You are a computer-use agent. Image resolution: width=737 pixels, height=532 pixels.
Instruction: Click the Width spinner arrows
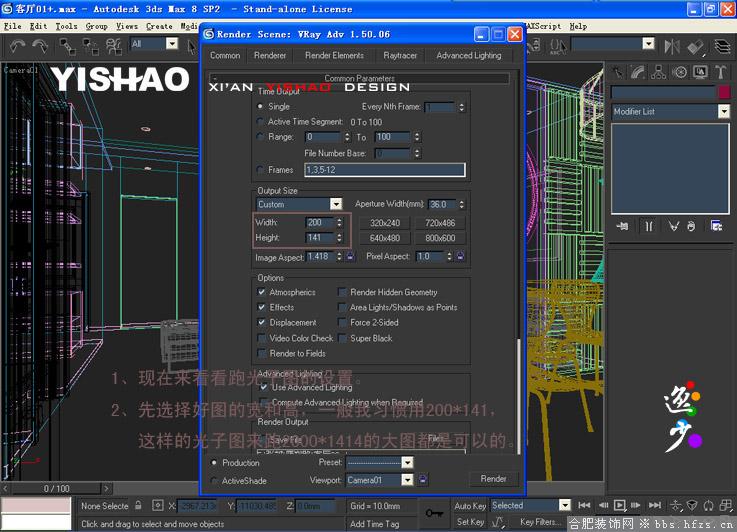click(x=339, y=222)
